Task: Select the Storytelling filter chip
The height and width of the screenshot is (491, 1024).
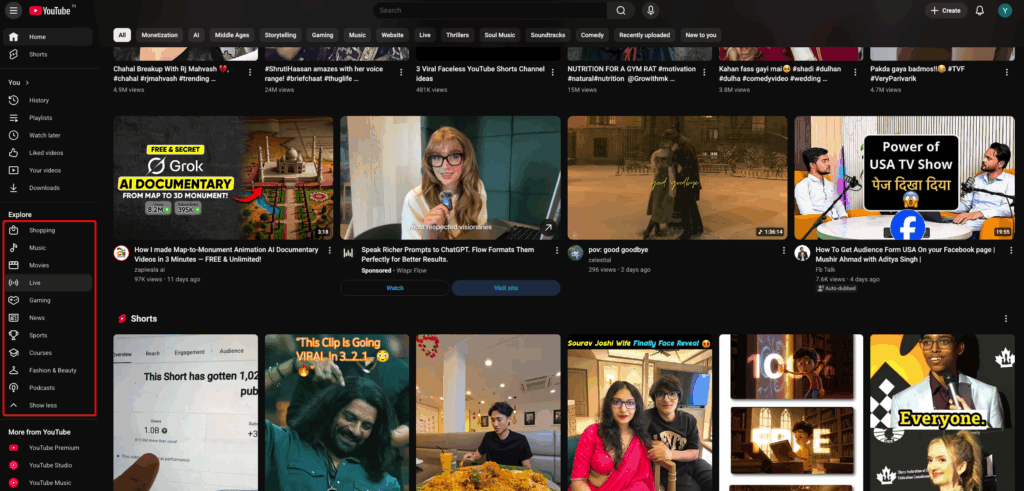Action: 280,35
